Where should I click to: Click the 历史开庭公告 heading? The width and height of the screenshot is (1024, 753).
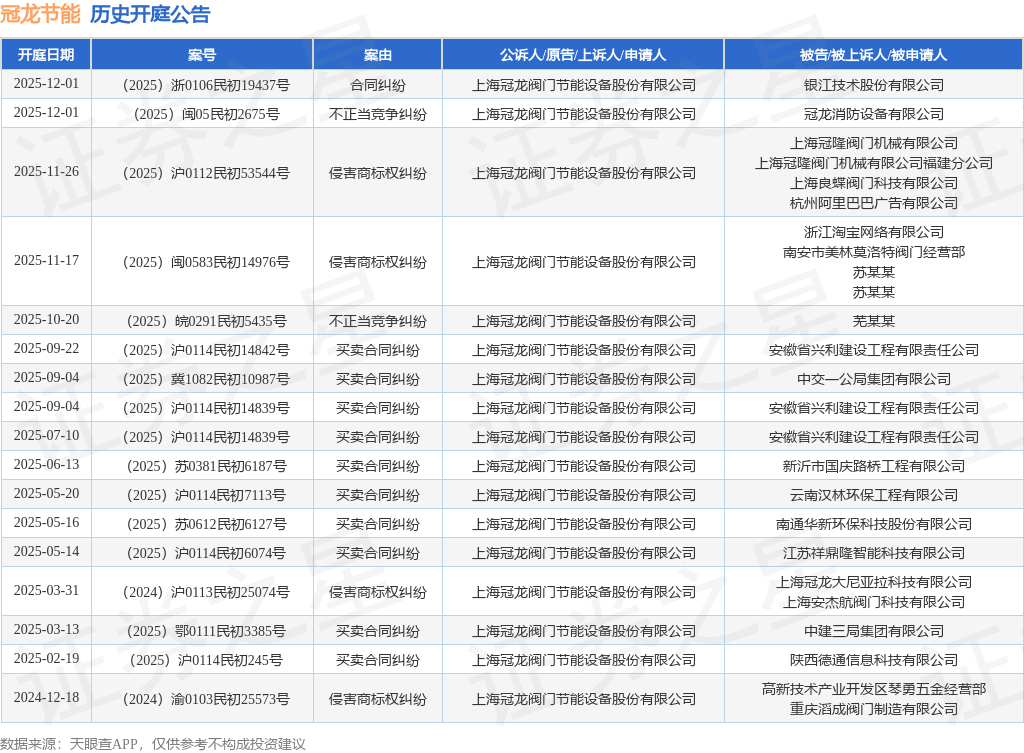(150, 14)
